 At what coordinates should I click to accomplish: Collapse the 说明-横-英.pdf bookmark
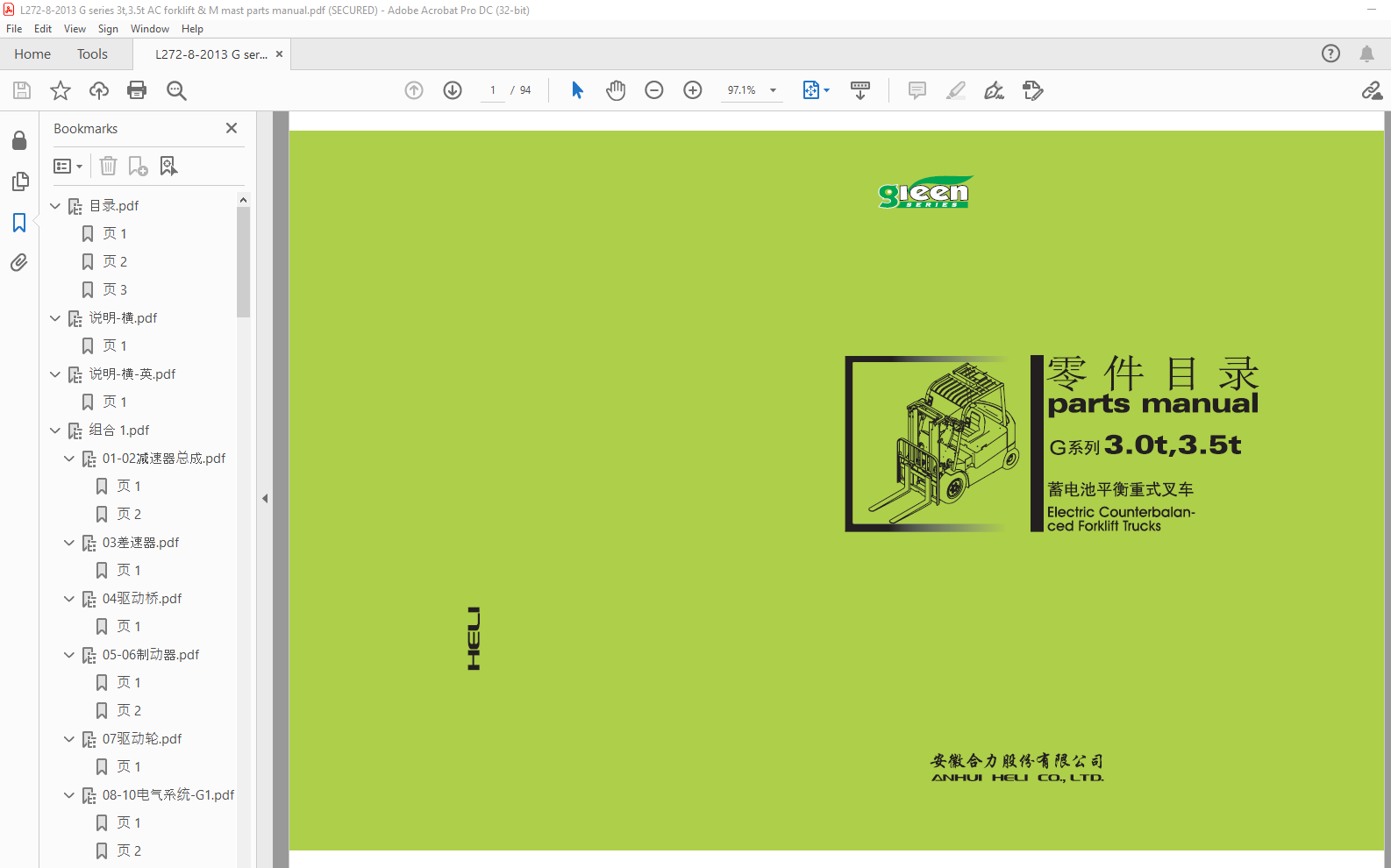tap(55, 374)
